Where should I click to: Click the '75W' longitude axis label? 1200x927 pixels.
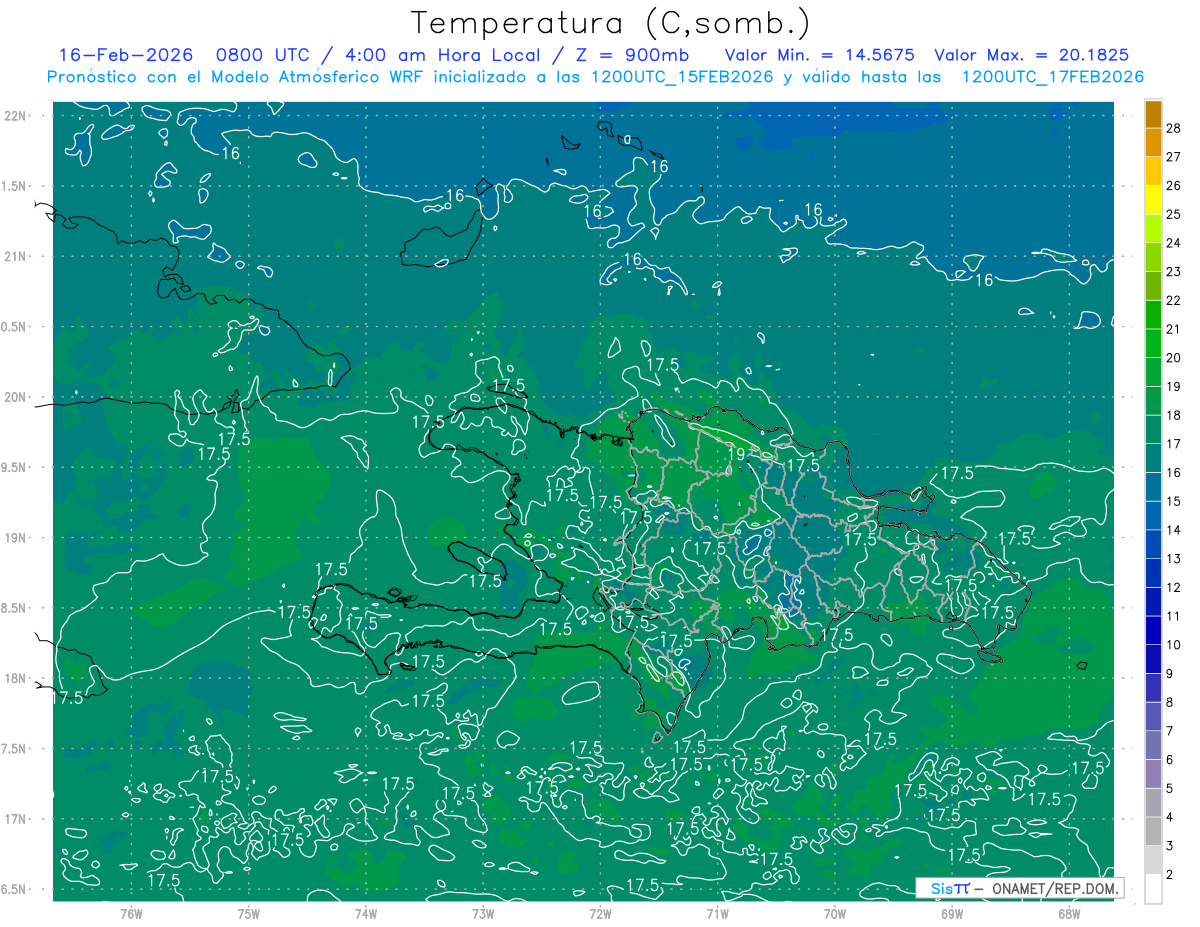pos(249,913)
